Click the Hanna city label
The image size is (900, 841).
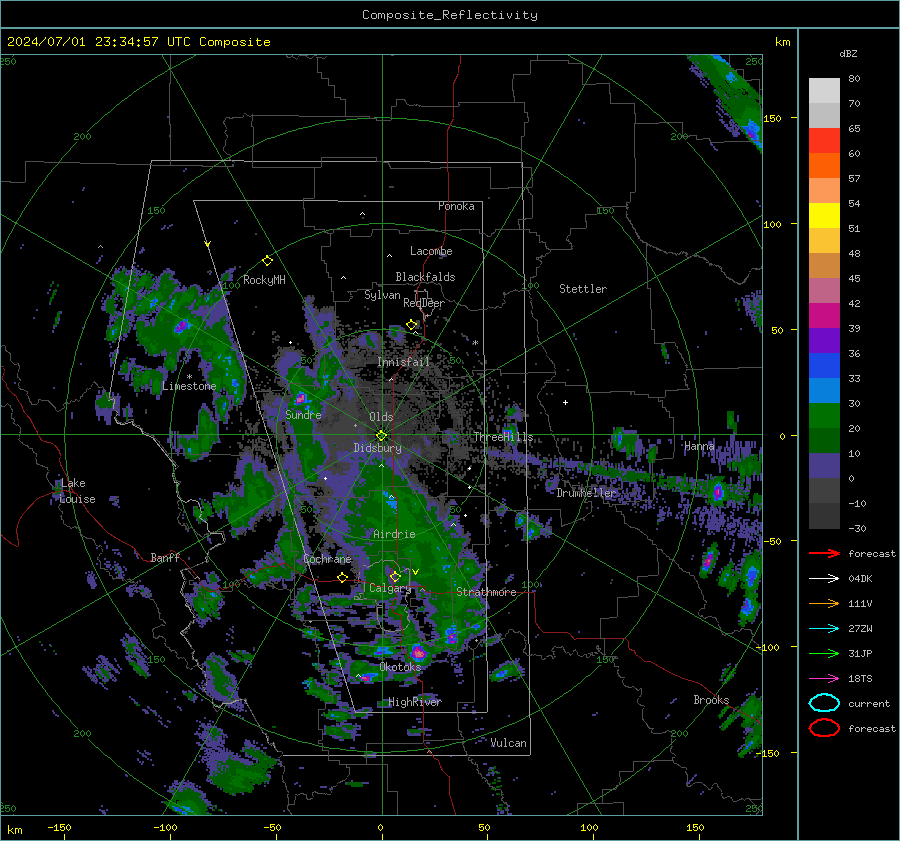point(700,446)
